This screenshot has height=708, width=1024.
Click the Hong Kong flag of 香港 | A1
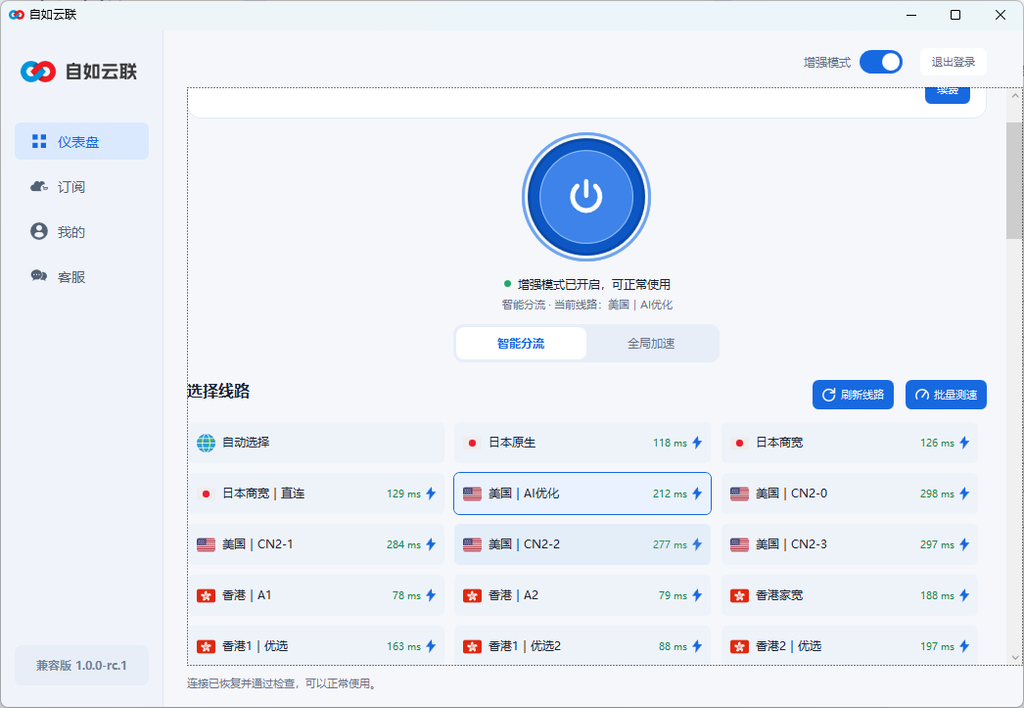click(206, 596)
